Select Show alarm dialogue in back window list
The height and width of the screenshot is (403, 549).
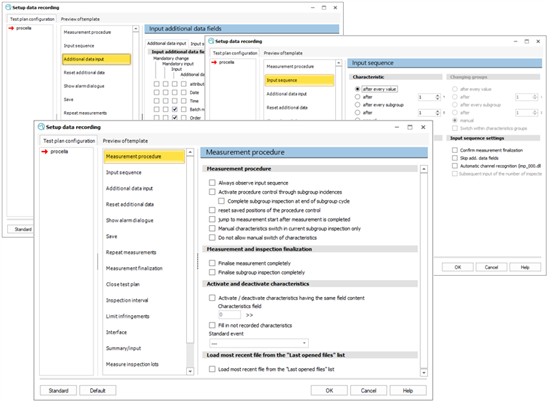click(84, 86)
